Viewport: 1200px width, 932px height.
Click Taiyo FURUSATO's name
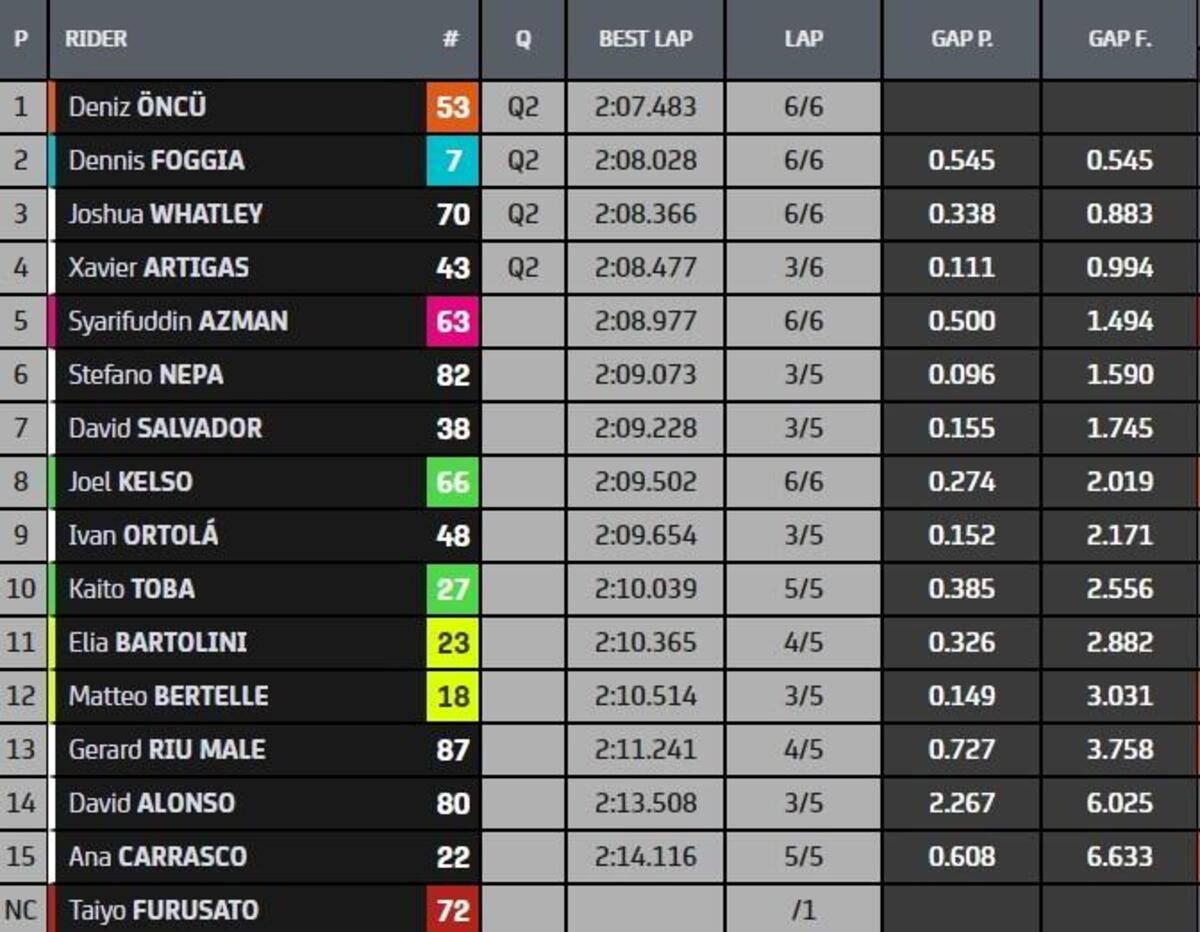[163, 910]
